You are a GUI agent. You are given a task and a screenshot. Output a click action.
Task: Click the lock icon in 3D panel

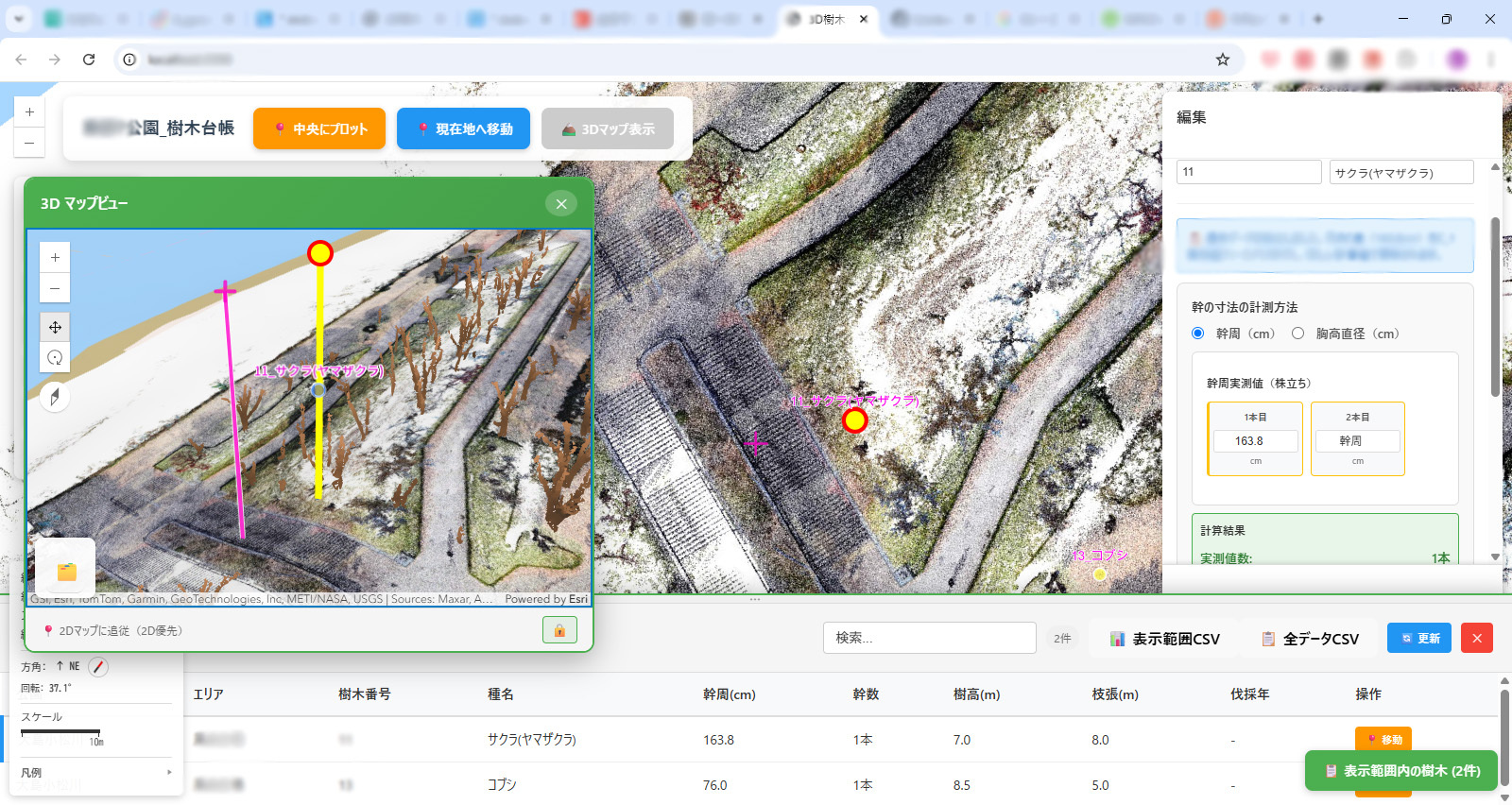(x=559, y=630)
